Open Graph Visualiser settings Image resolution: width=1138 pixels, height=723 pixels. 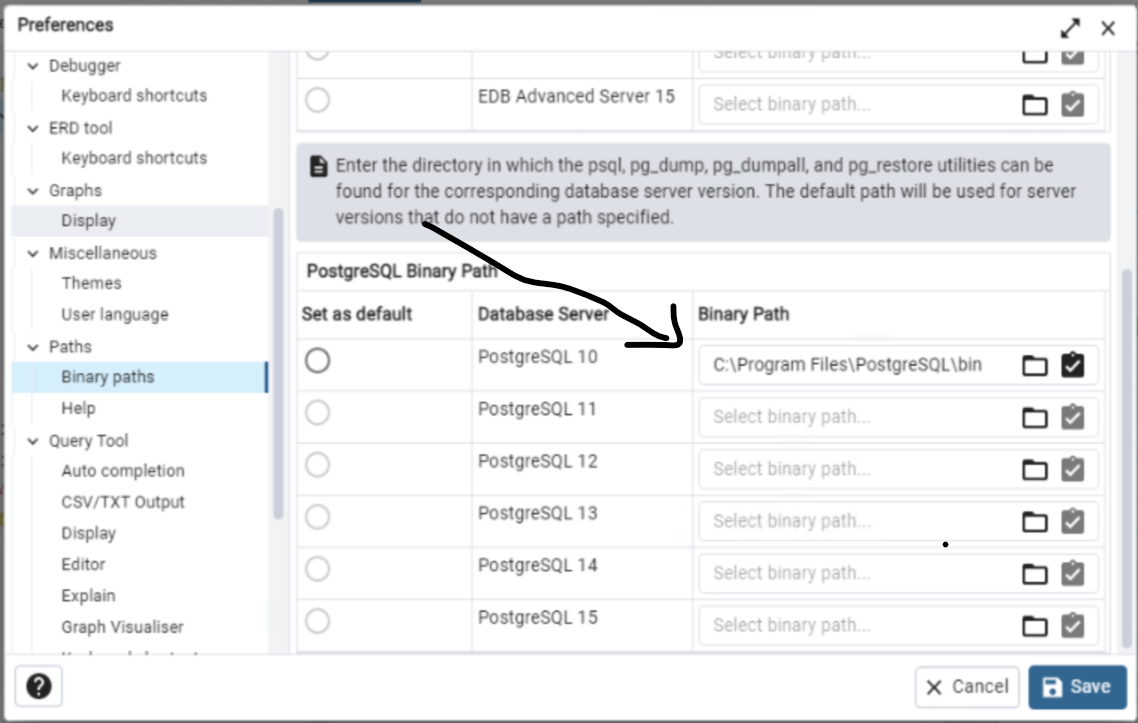click(x=122, y=626)
